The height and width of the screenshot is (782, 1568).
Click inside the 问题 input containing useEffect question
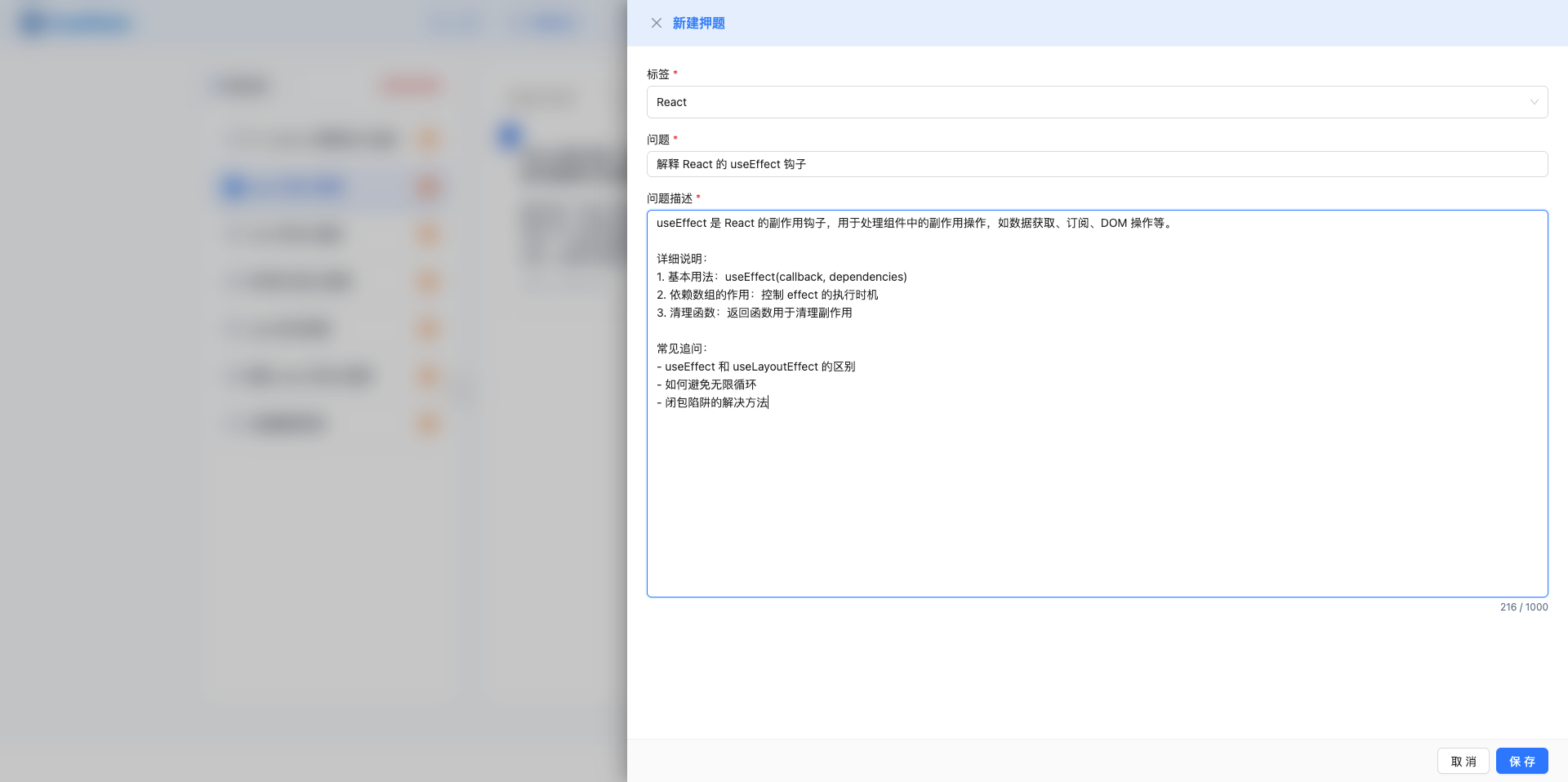click(x=1097, y=164)
